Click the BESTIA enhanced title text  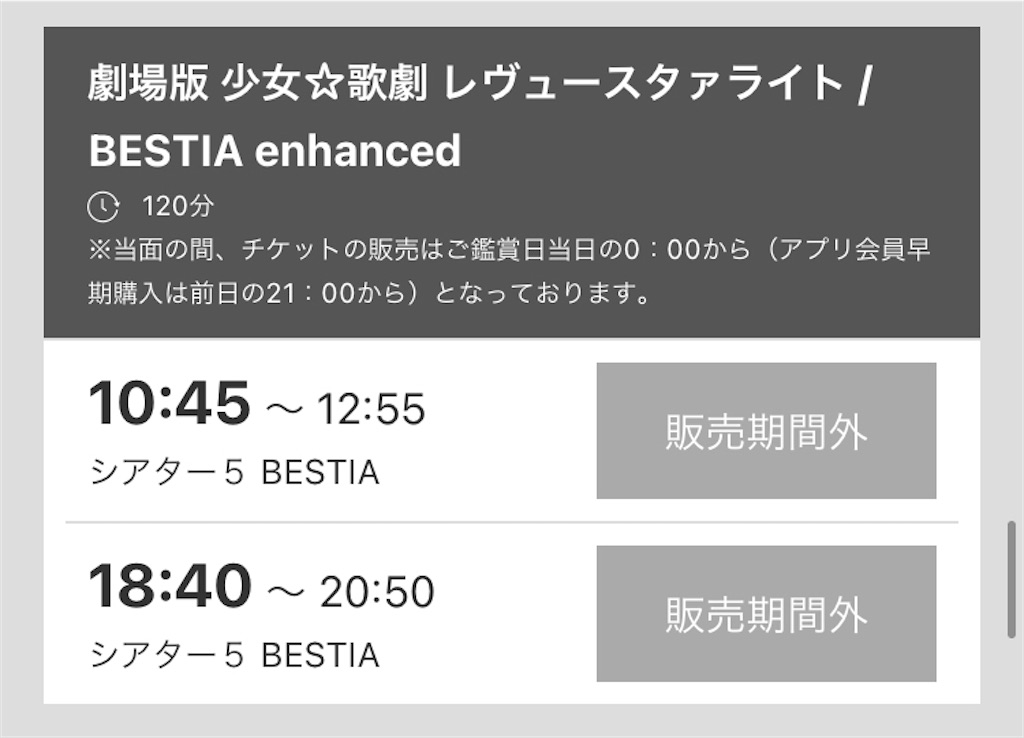coord(275,150)
